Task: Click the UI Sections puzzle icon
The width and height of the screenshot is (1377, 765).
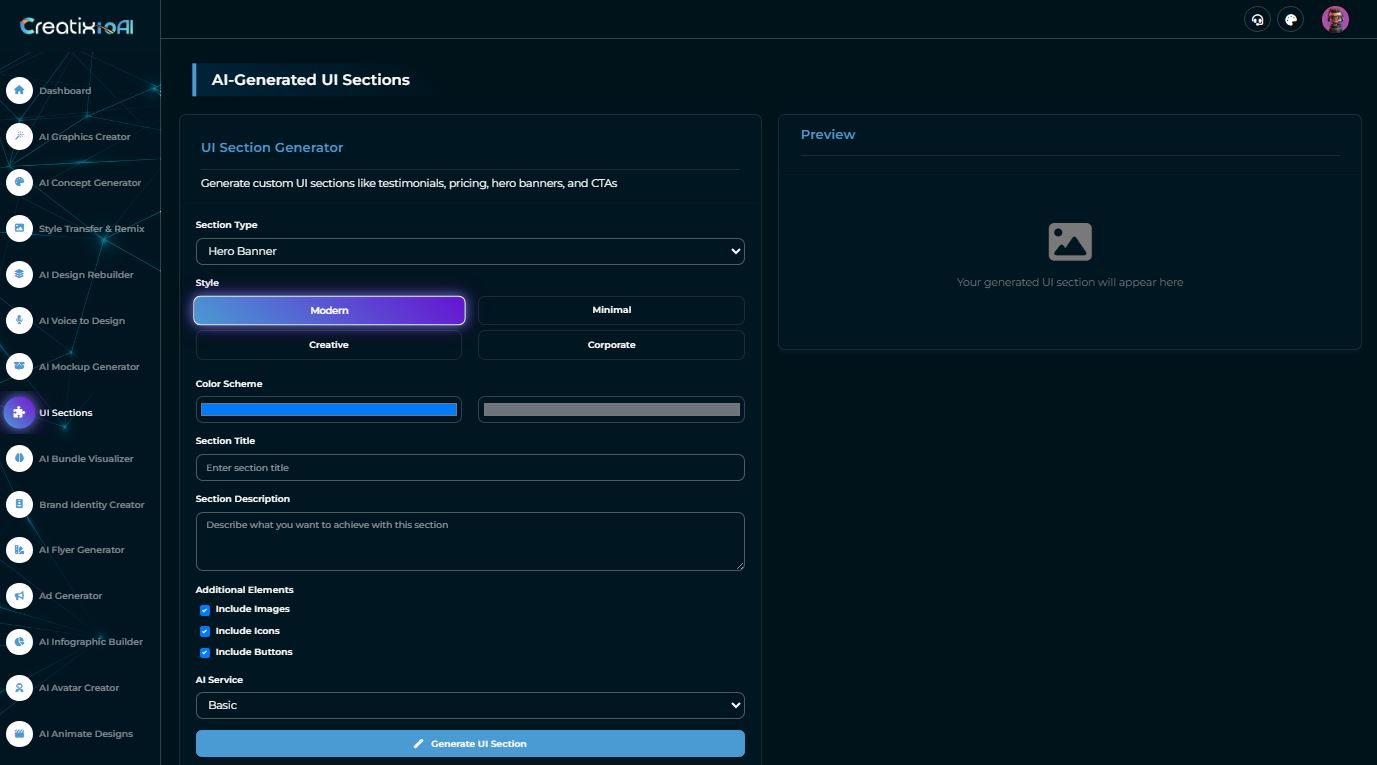Action: [x=19, y=412]
